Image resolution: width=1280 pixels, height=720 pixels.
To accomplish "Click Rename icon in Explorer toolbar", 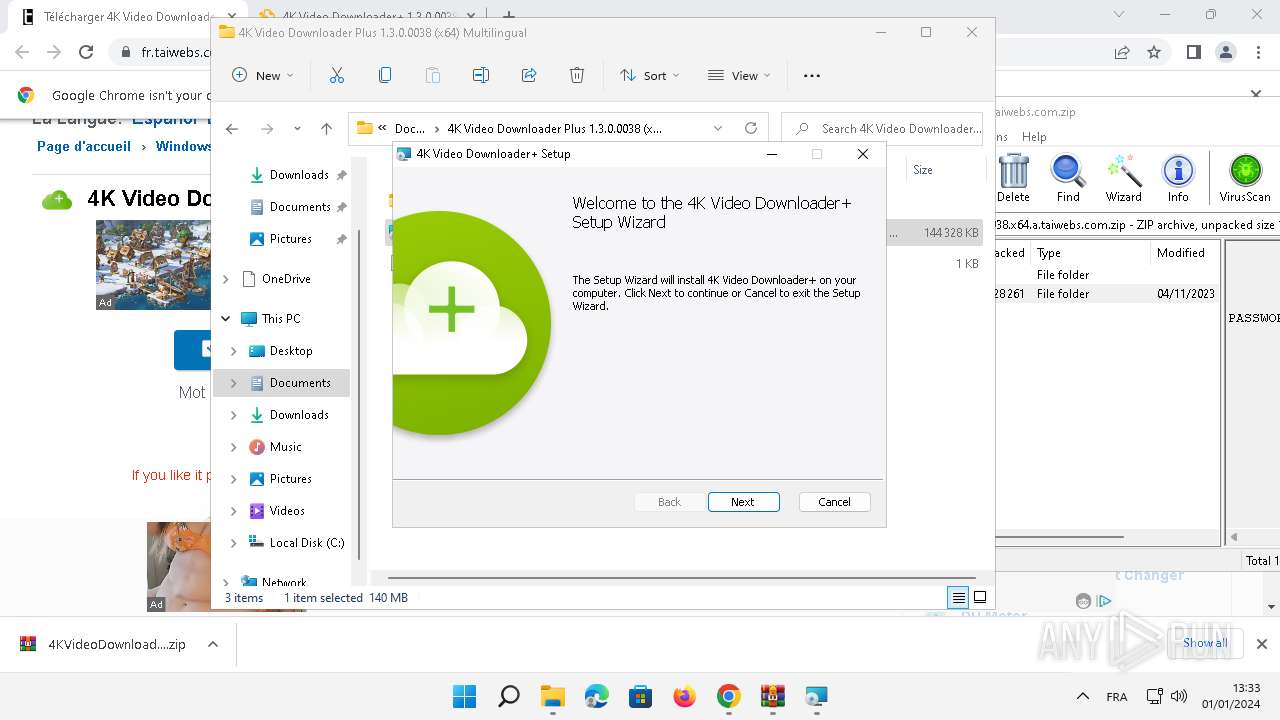I will click(481, 75).
